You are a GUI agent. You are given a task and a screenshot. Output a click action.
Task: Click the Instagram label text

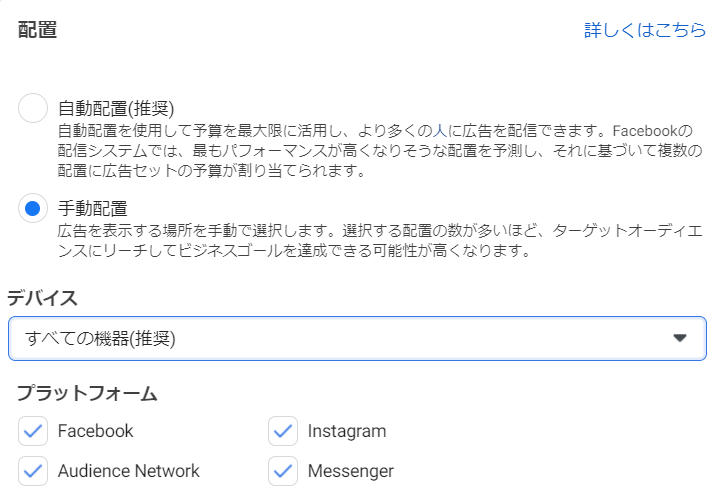point(346,431)
